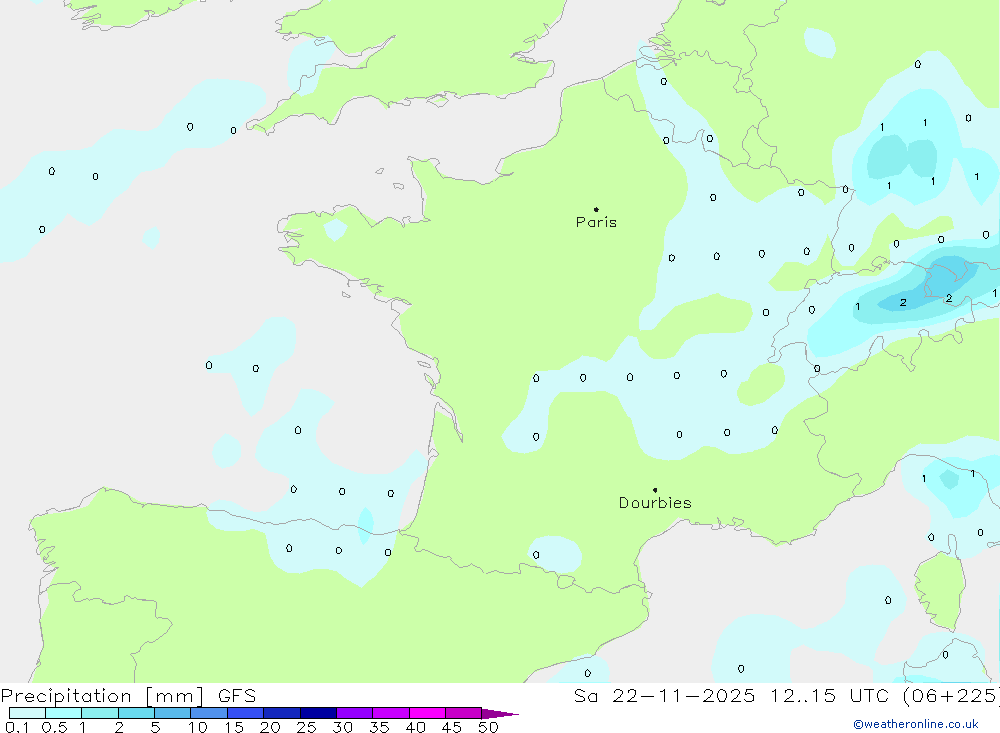This screenshot has width=1000, height=733.
Task: Pick the 2–5 mm legend swatch
Action: pyautogui.click(x=136, y=713)
